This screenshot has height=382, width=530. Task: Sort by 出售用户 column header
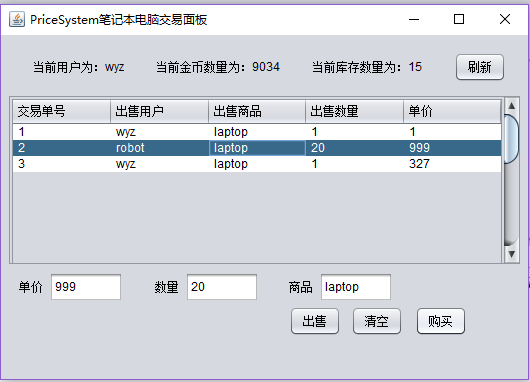pyautogui.click(x=160, y=111)
